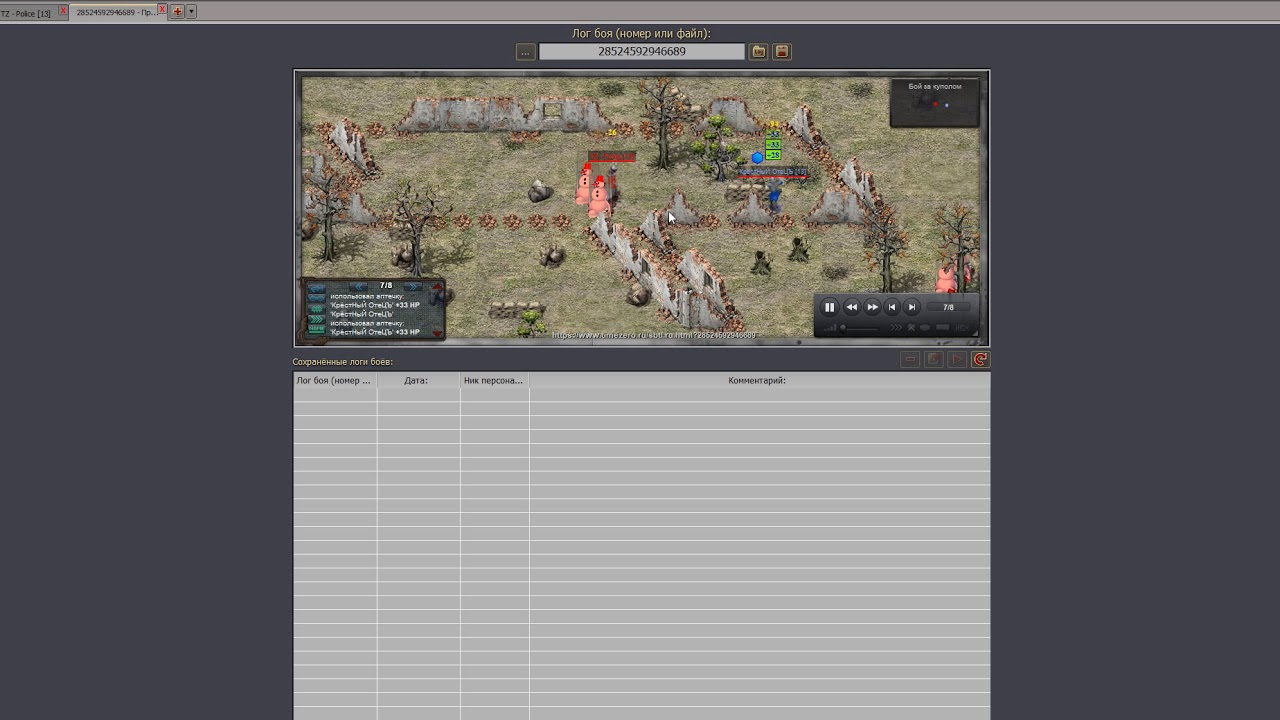
Task: Skip to next turn in replay
Action: pyautogui.click(x=912, y=307)
